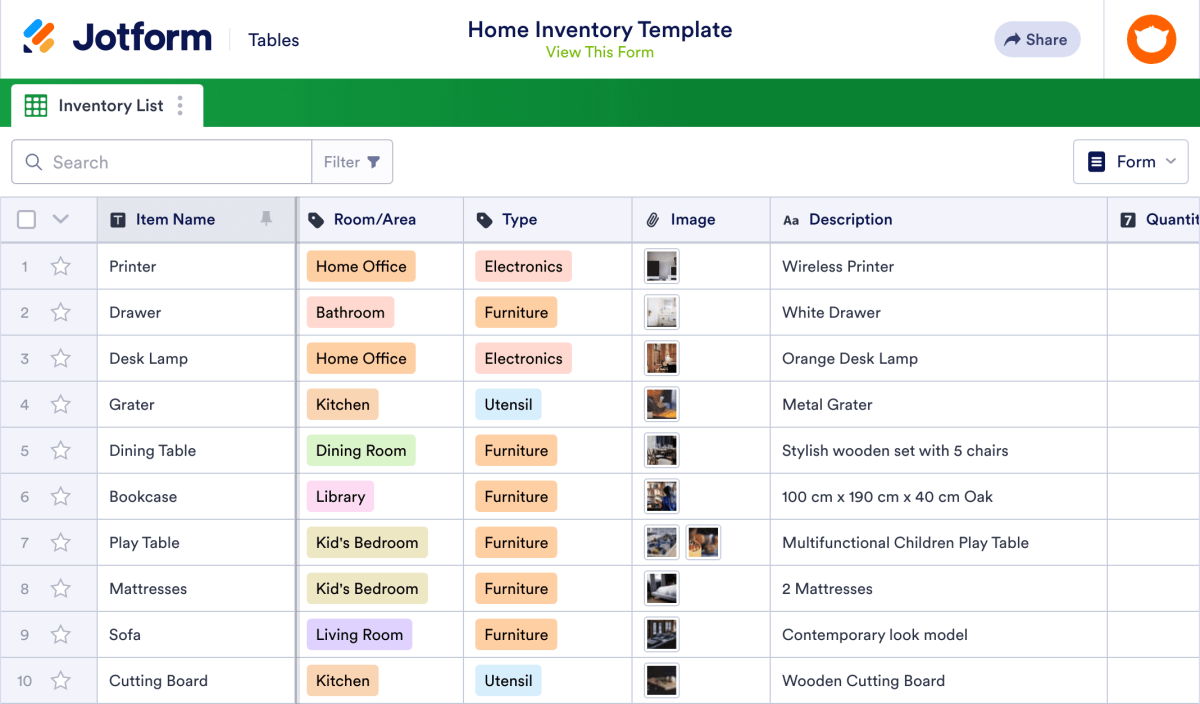Click the pin icon on Item Name column
The width and height of the screenshot is (1200, 704).
(x=267, y=219)
